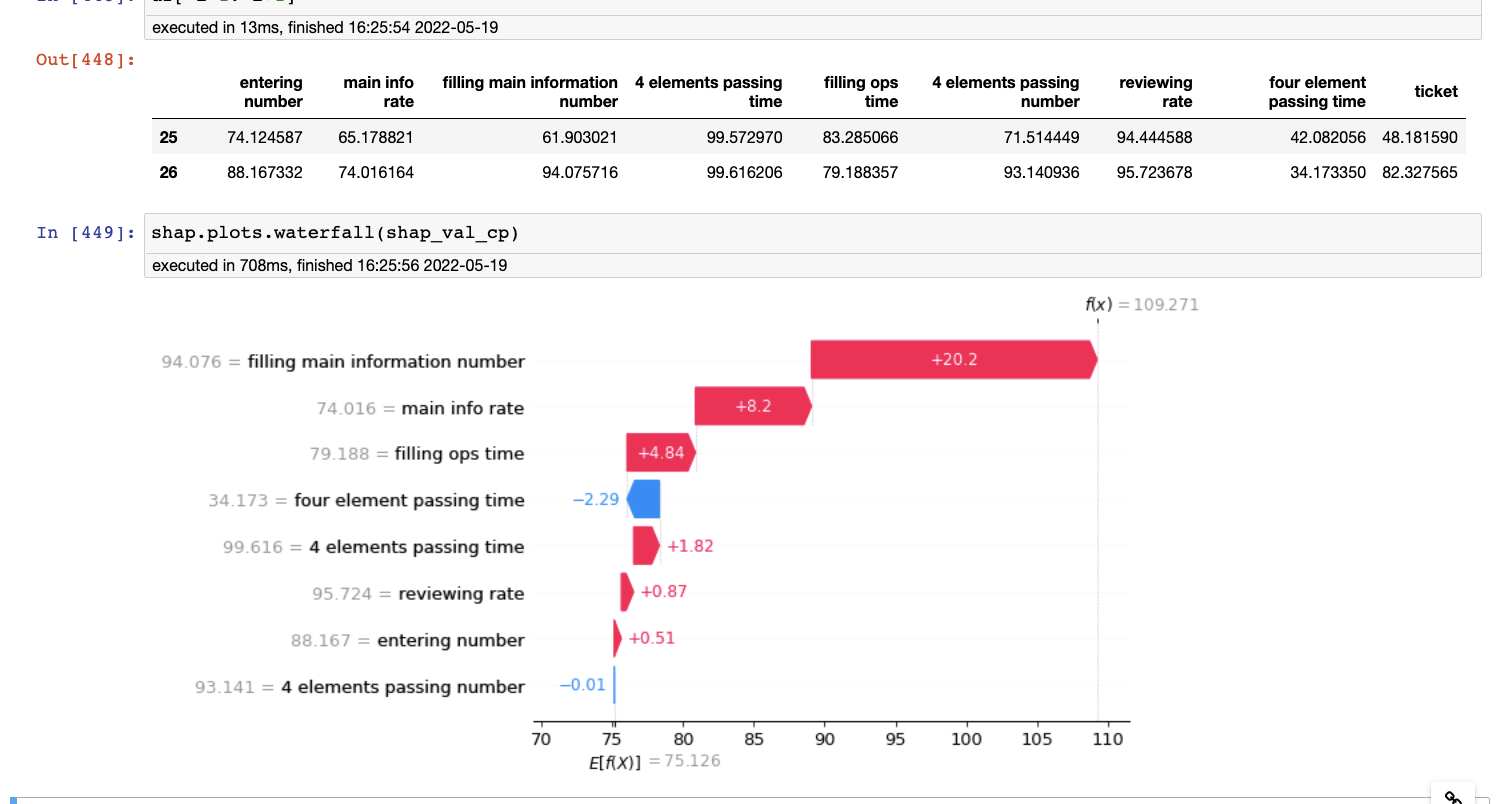The image size is (1498, 804).
Task: Select row index 25 in the table
Action: pos(168,137)
